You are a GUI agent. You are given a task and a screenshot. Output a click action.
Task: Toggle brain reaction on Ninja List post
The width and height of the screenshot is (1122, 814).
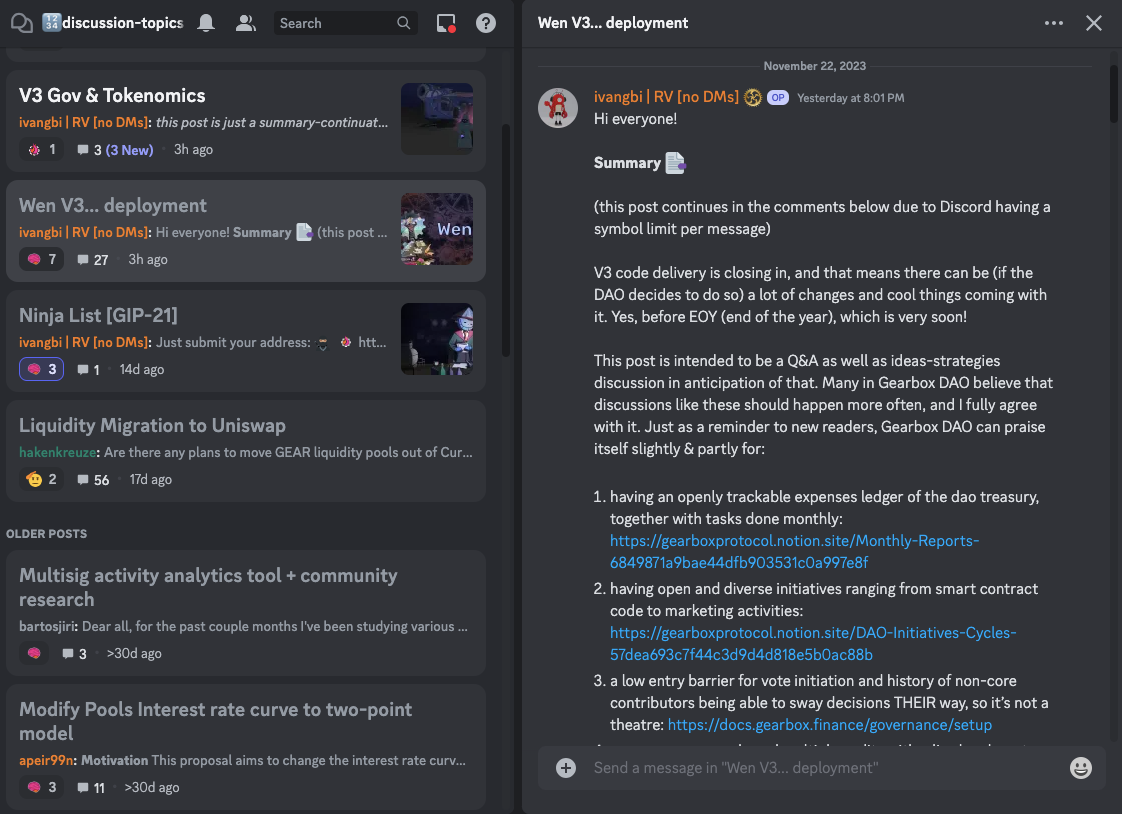(42, 369)
